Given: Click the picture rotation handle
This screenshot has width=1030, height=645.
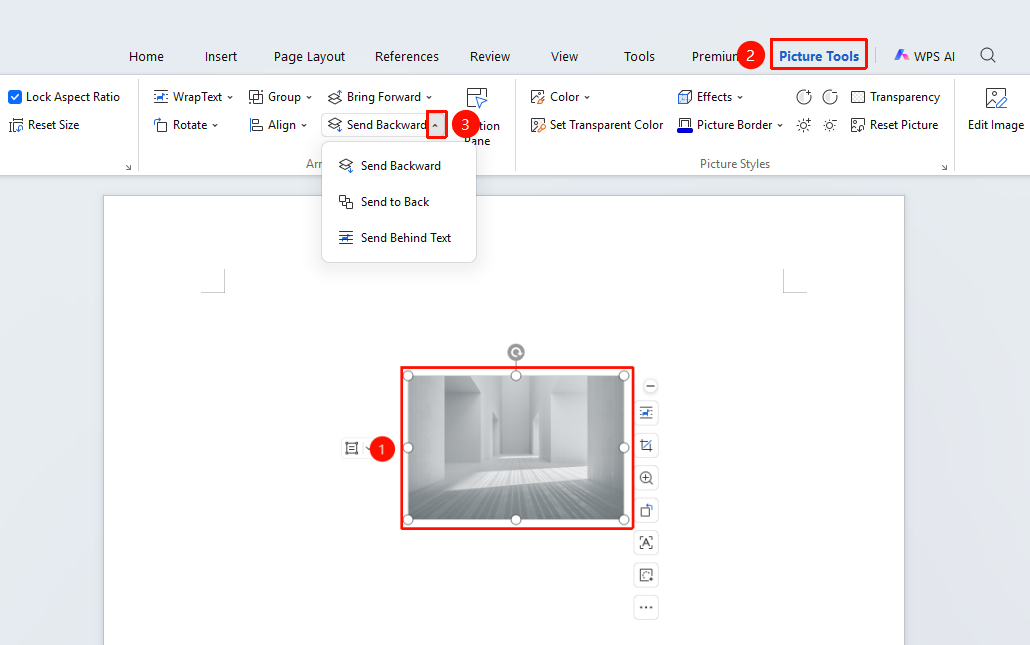Looking at the screenshot, I should tap(516, 353).
